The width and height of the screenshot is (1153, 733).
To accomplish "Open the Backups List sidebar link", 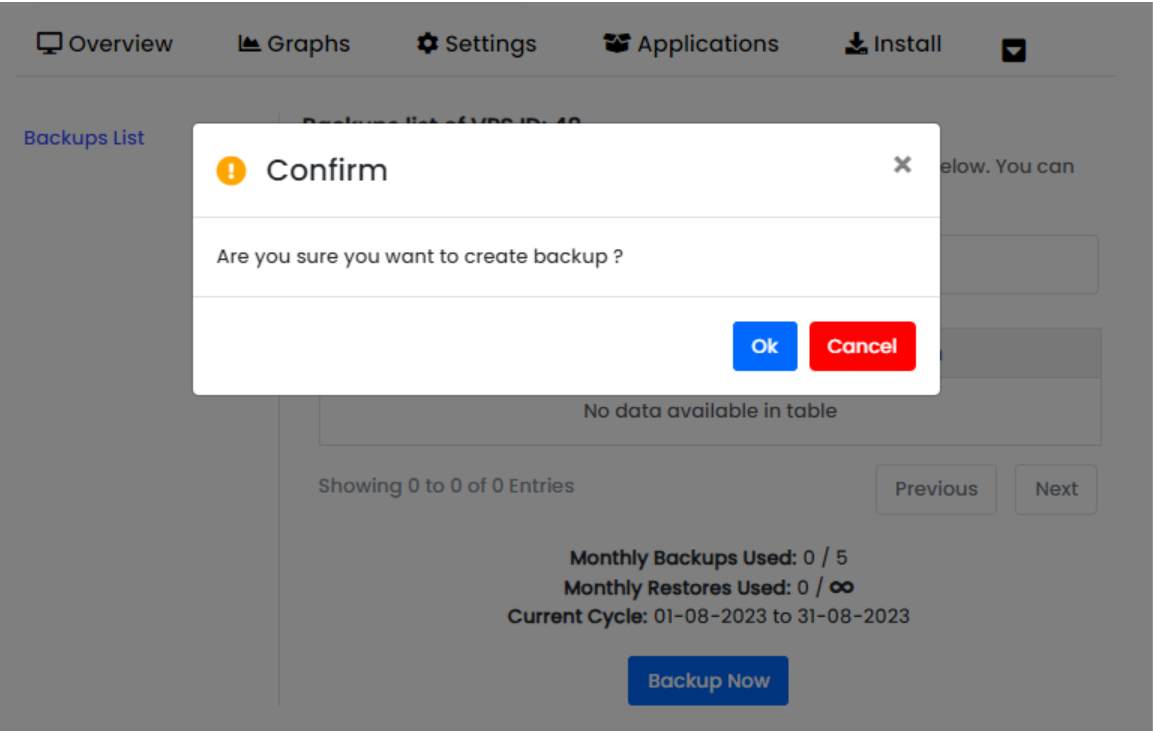I will coord(84,138).
